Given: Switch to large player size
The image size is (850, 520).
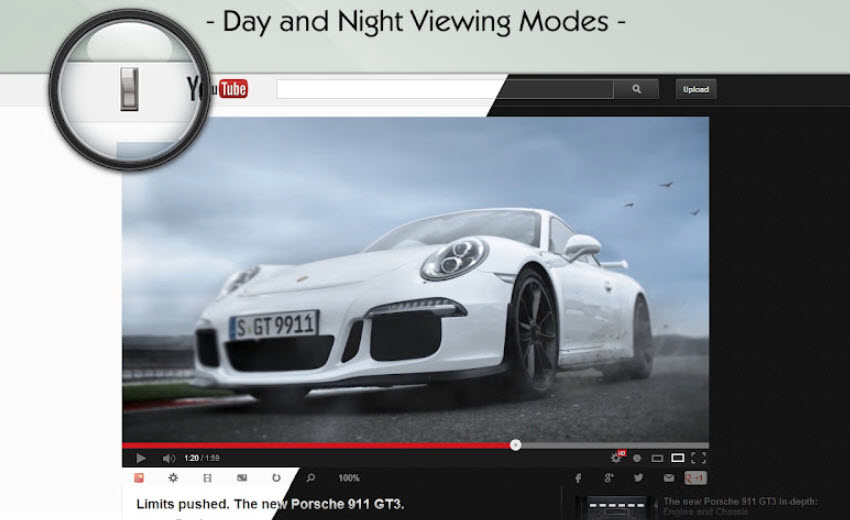Looking at the screenshot, I should pos(678,458).
